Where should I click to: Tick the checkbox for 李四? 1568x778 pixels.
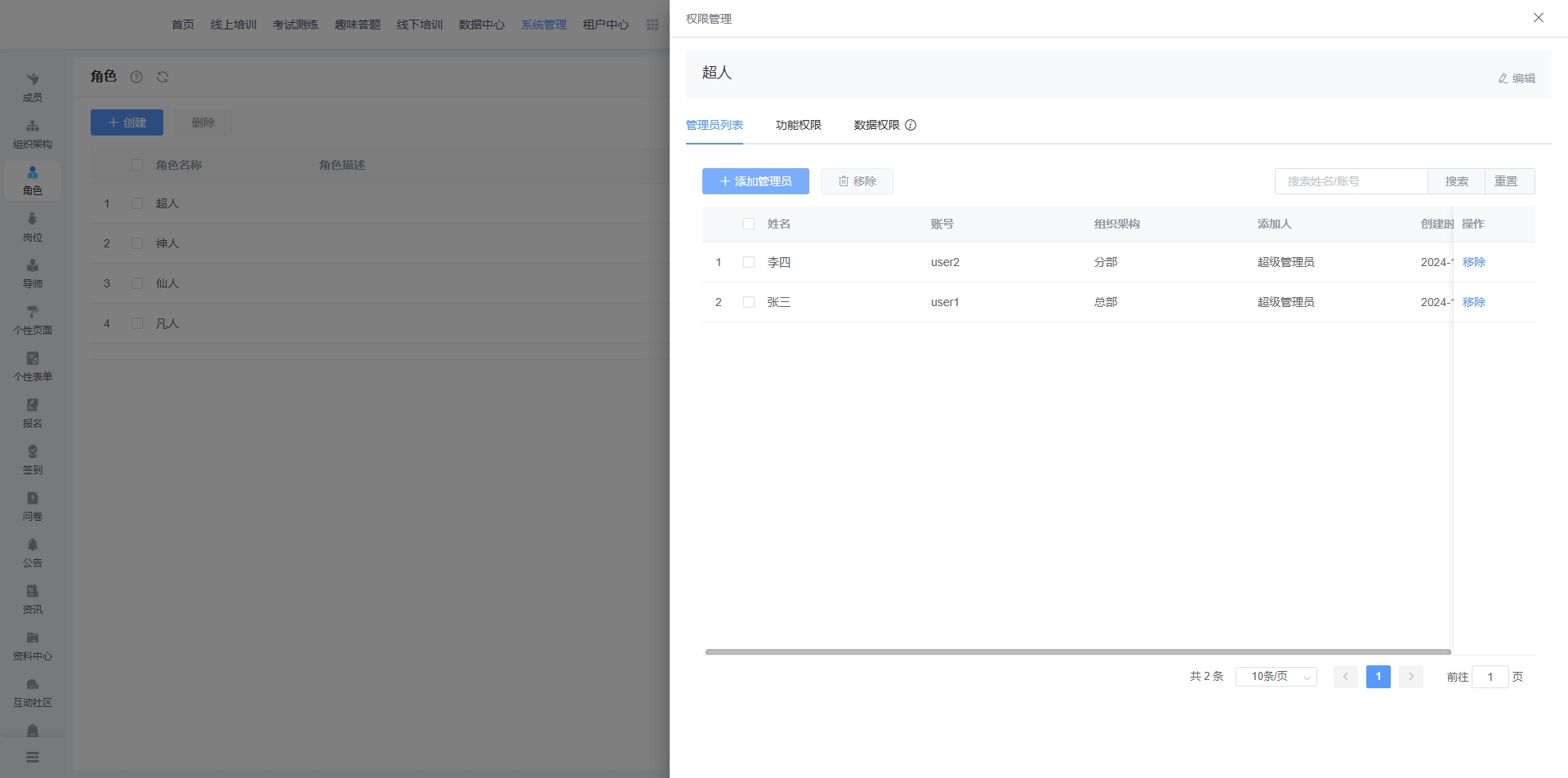point(749,262)
